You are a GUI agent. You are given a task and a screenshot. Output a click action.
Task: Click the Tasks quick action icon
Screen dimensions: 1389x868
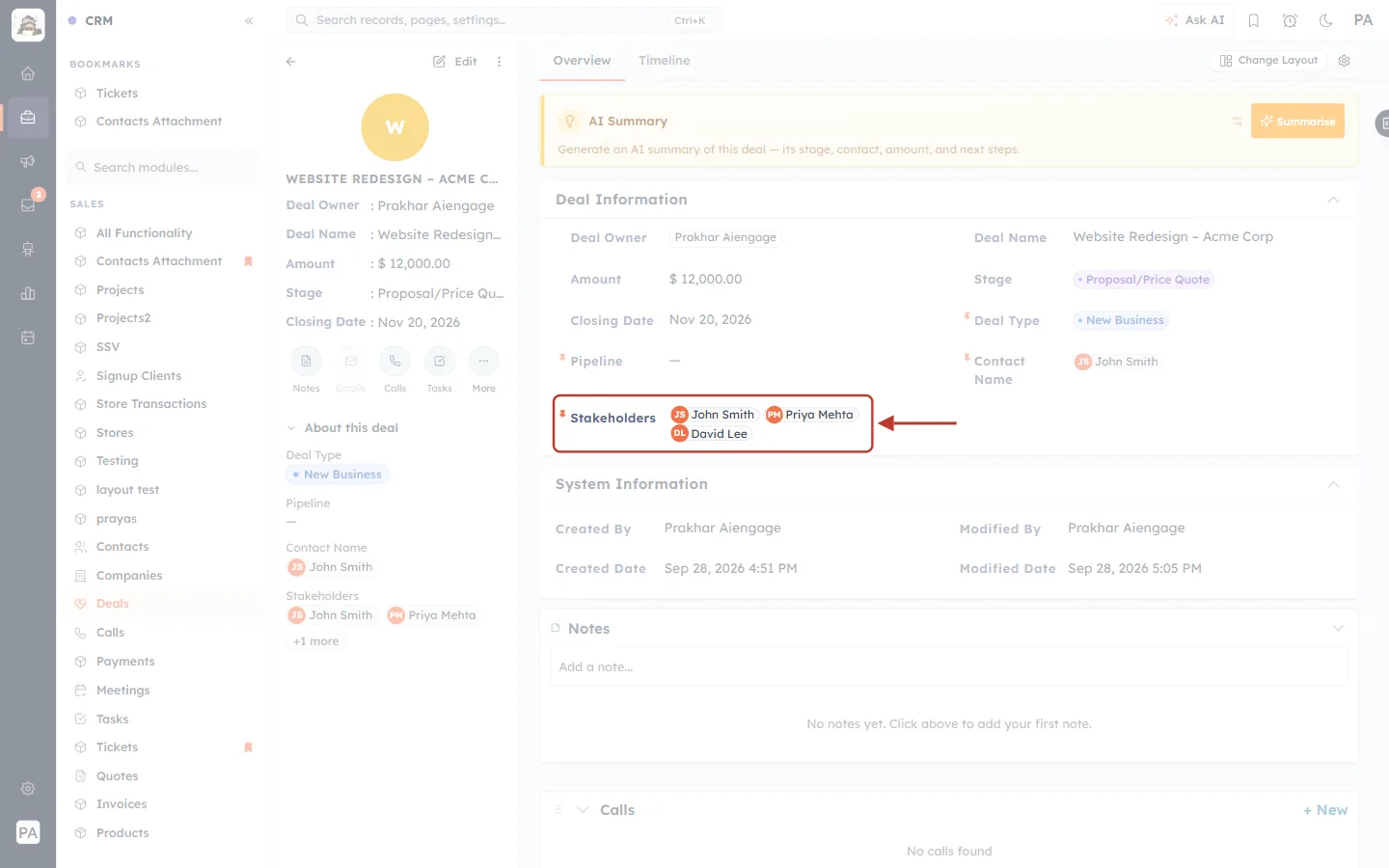440,361
